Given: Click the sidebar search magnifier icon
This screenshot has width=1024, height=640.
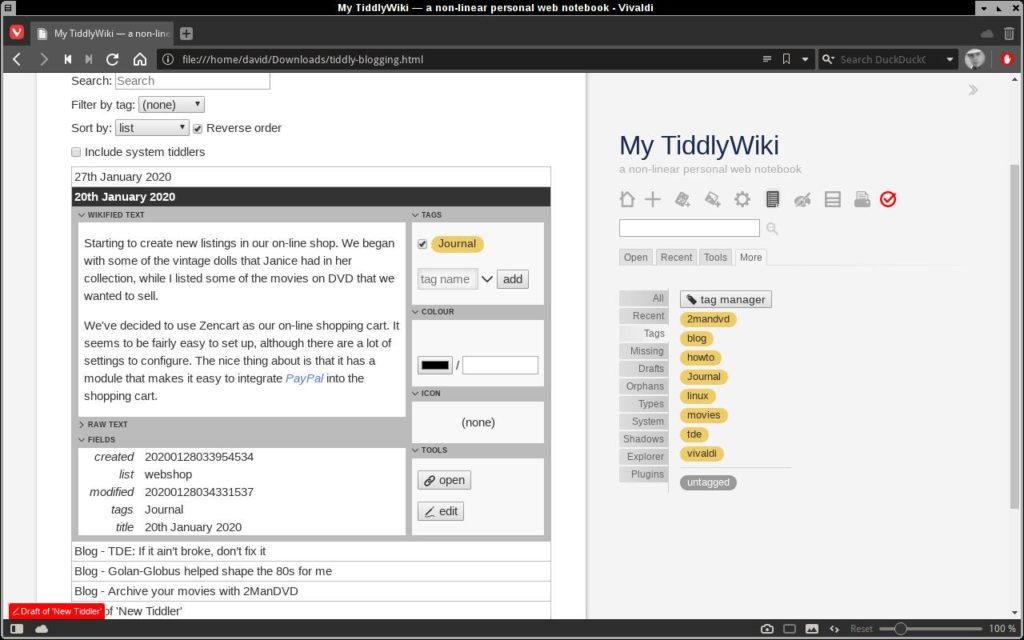Looking at the screenshot, I should (x=772, y=228).
